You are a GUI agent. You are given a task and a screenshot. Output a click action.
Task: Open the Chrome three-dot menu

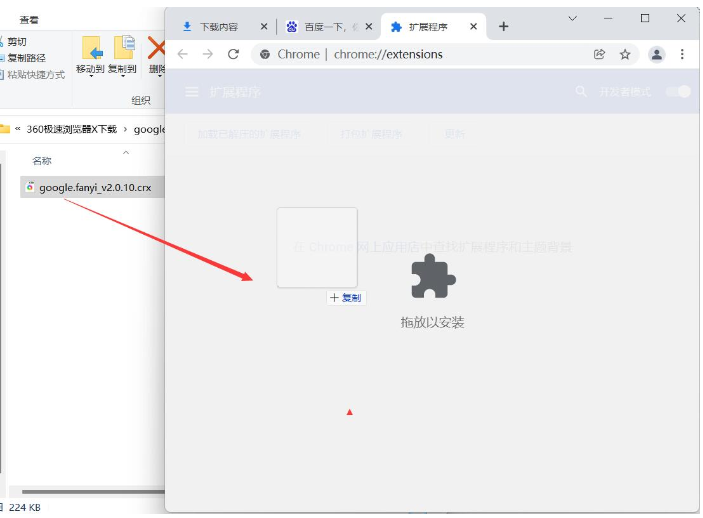click(683, 54)
